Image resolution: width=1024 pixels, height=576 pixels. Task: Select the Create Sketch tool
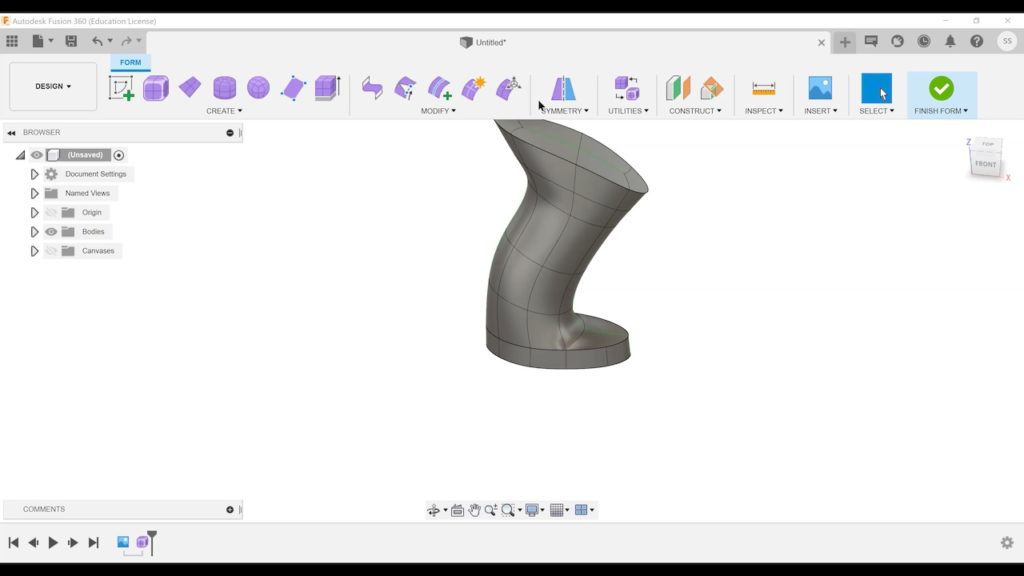pos(121,88)
